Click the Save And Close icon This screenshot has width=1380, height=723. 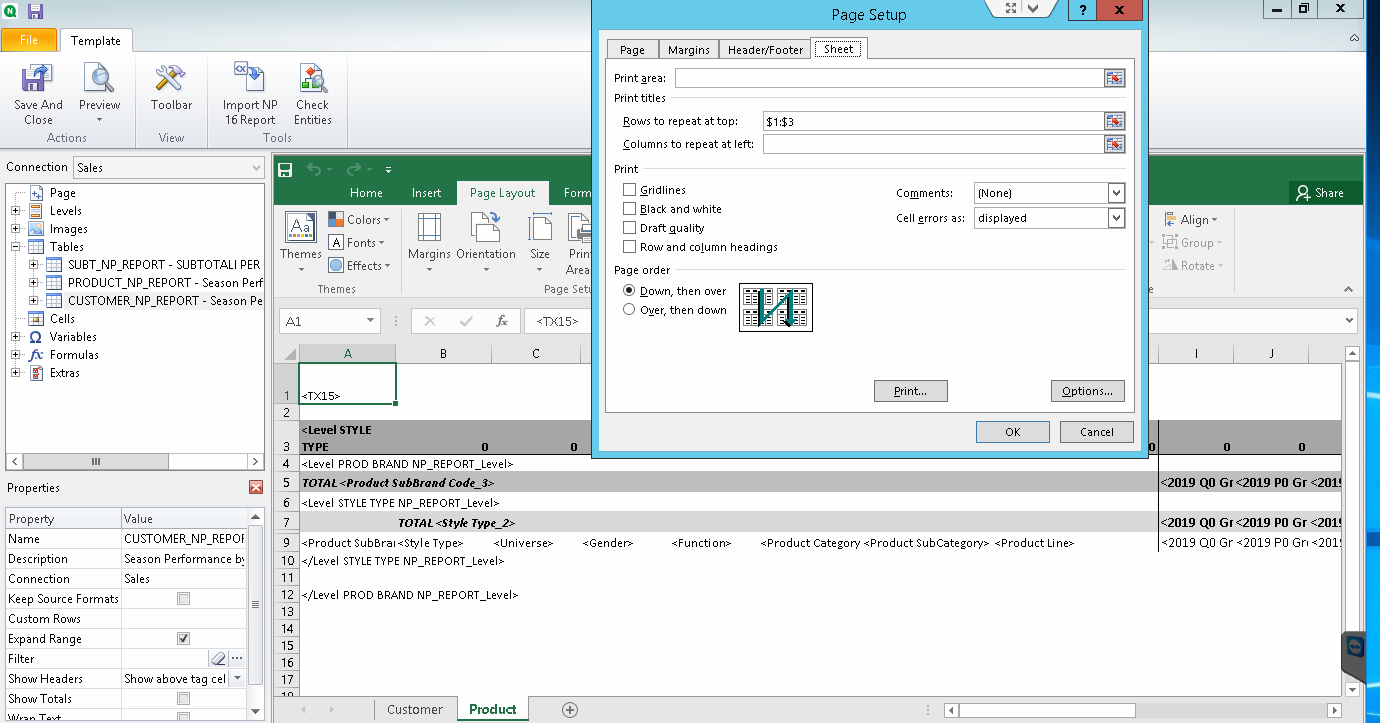point(37,90)
